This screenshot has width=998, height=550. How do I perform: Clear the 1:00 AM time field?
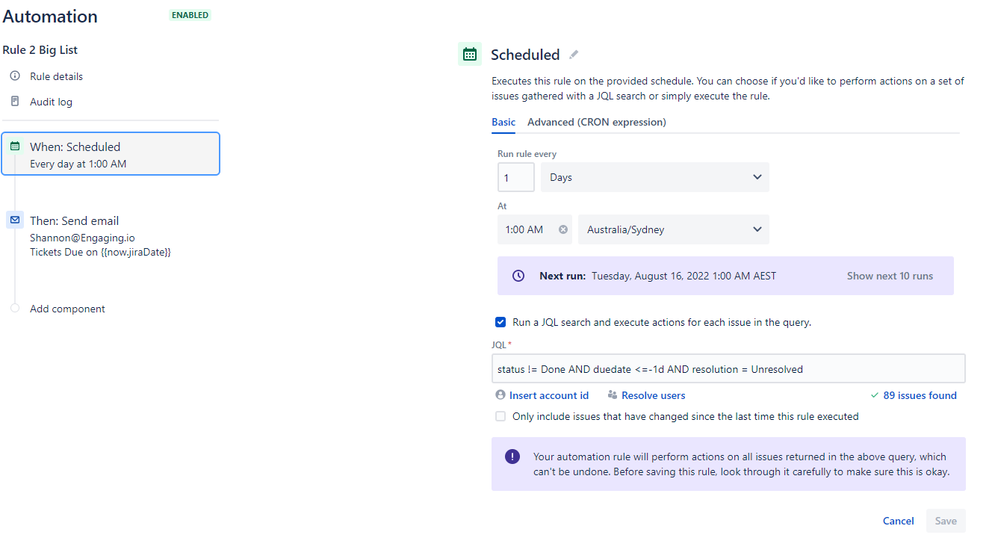(563, 230)
